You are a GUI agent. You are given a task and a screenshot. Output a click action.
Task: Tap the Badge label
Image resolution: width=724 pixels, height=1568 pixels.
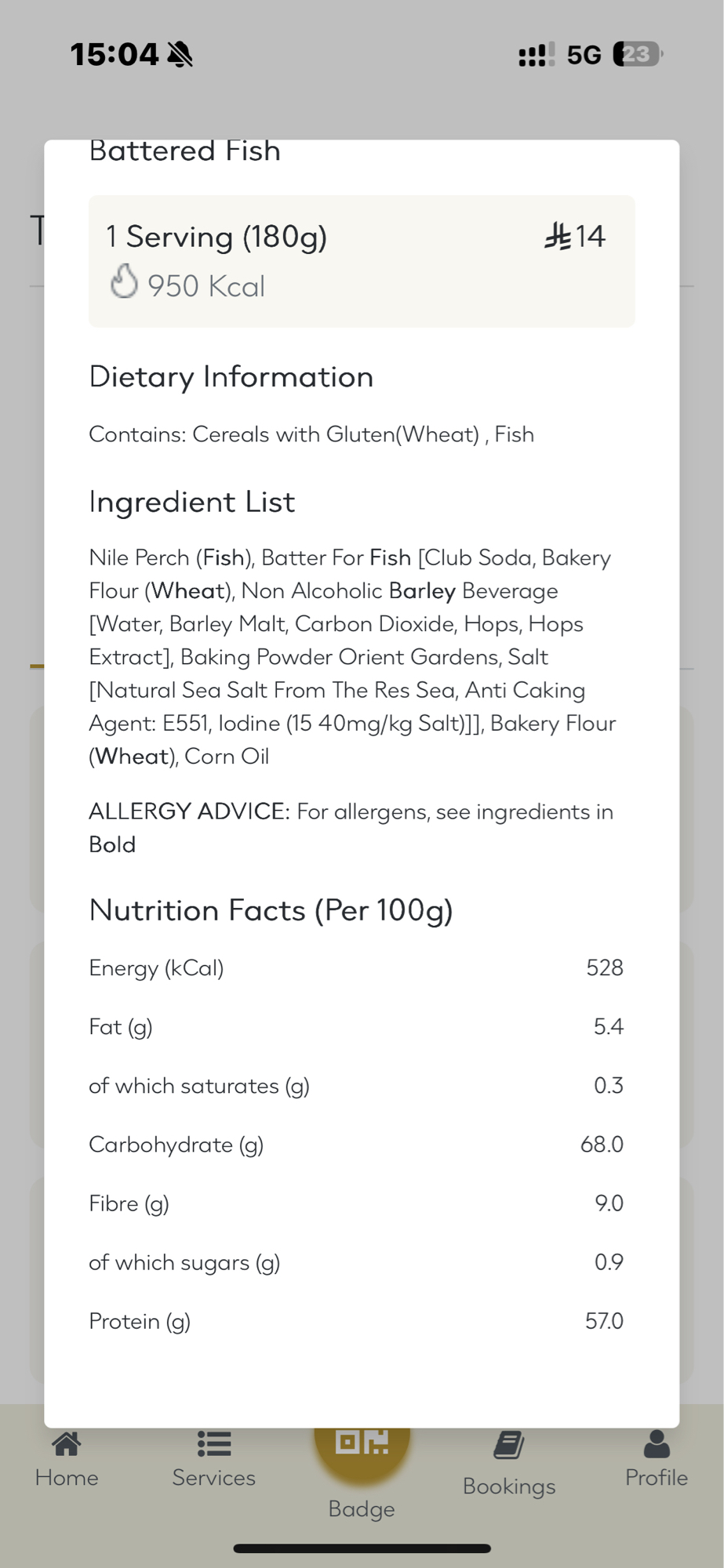tap(362, 1509)
